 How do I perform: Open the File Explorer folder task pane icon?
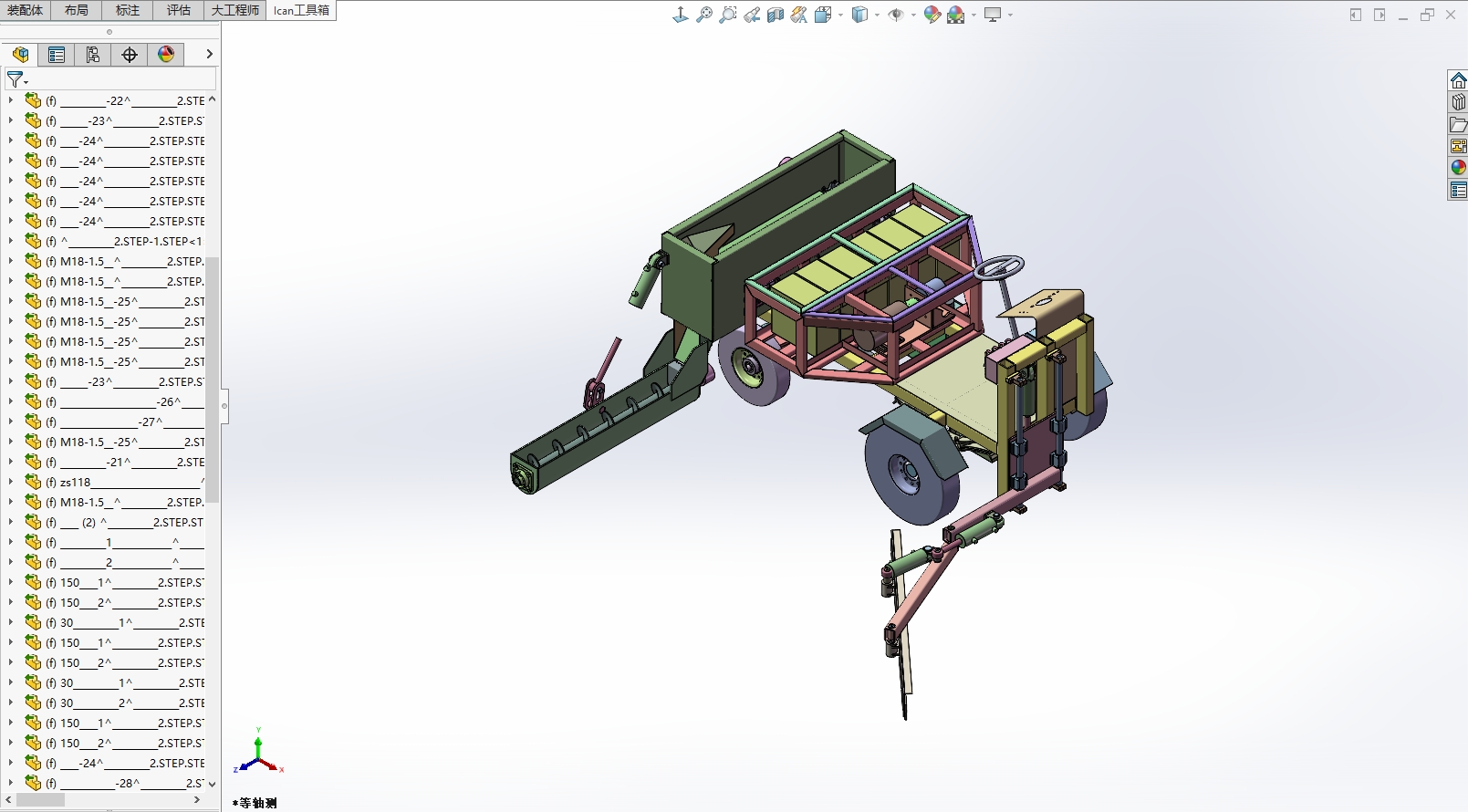click(1458, 124)
